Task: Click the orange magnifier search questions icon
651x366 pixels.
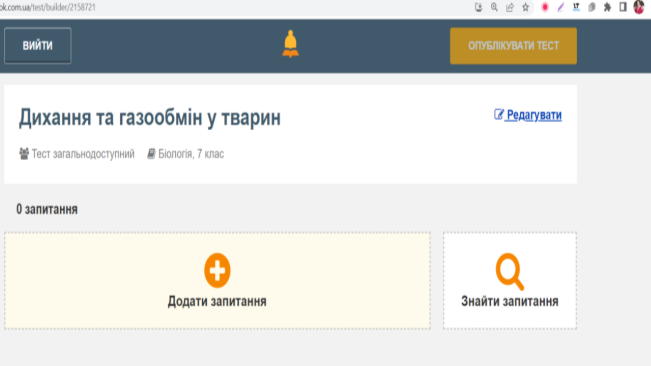Action: pos(510,271)
